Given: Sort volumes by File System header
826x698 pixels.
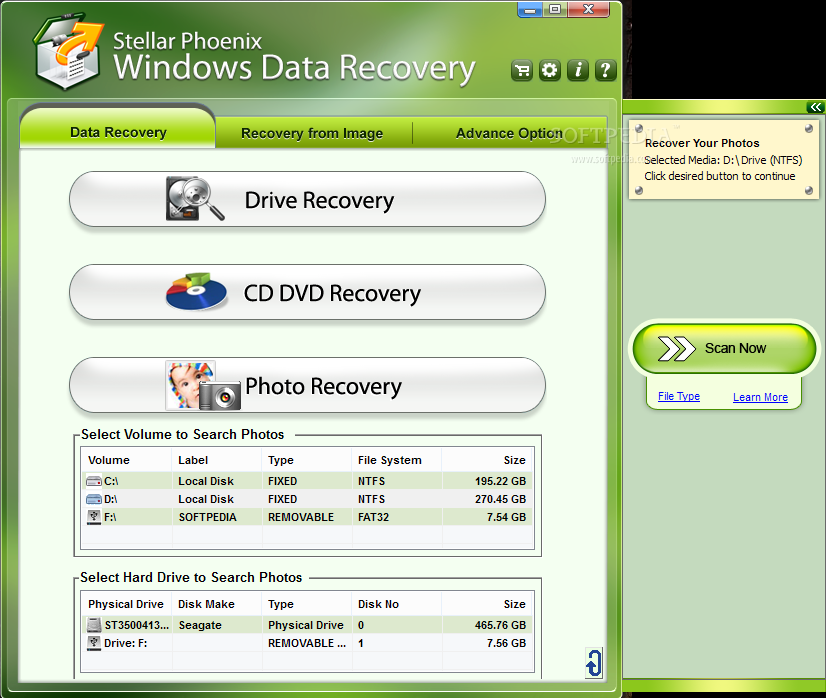Looking at the screenshot, I should [x=397, y=460].
